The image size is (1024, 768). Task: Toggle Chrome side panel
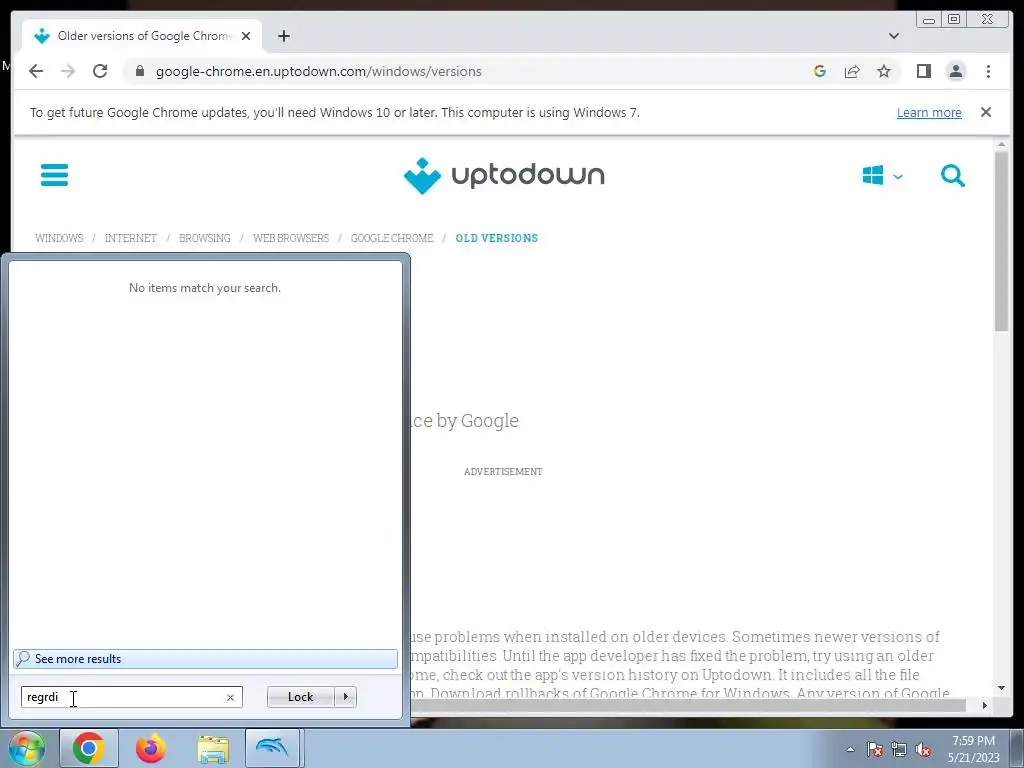click(923, 71)
